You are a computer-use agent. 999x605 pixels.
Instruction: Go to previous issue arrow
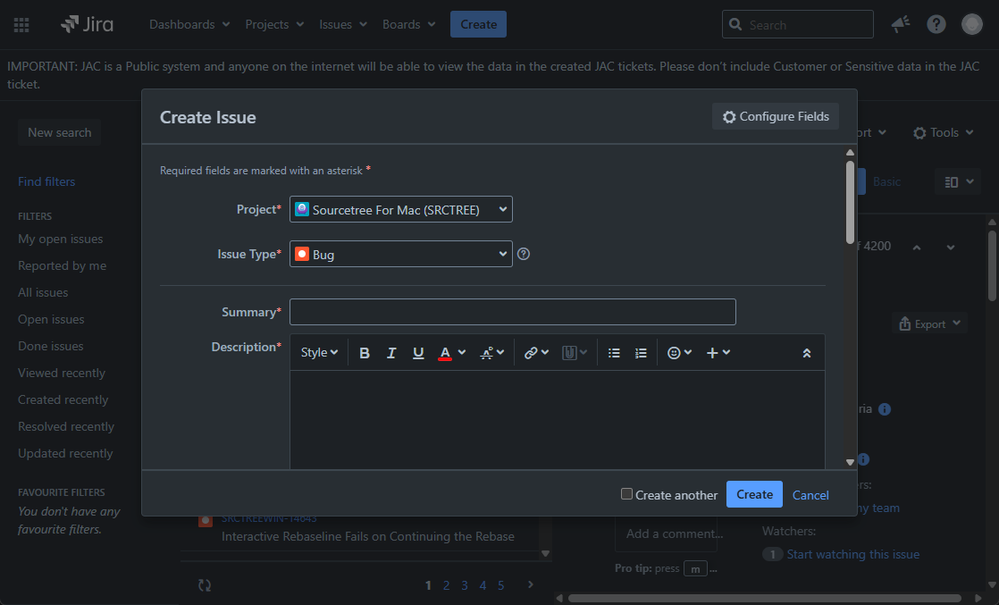[916, 248]
